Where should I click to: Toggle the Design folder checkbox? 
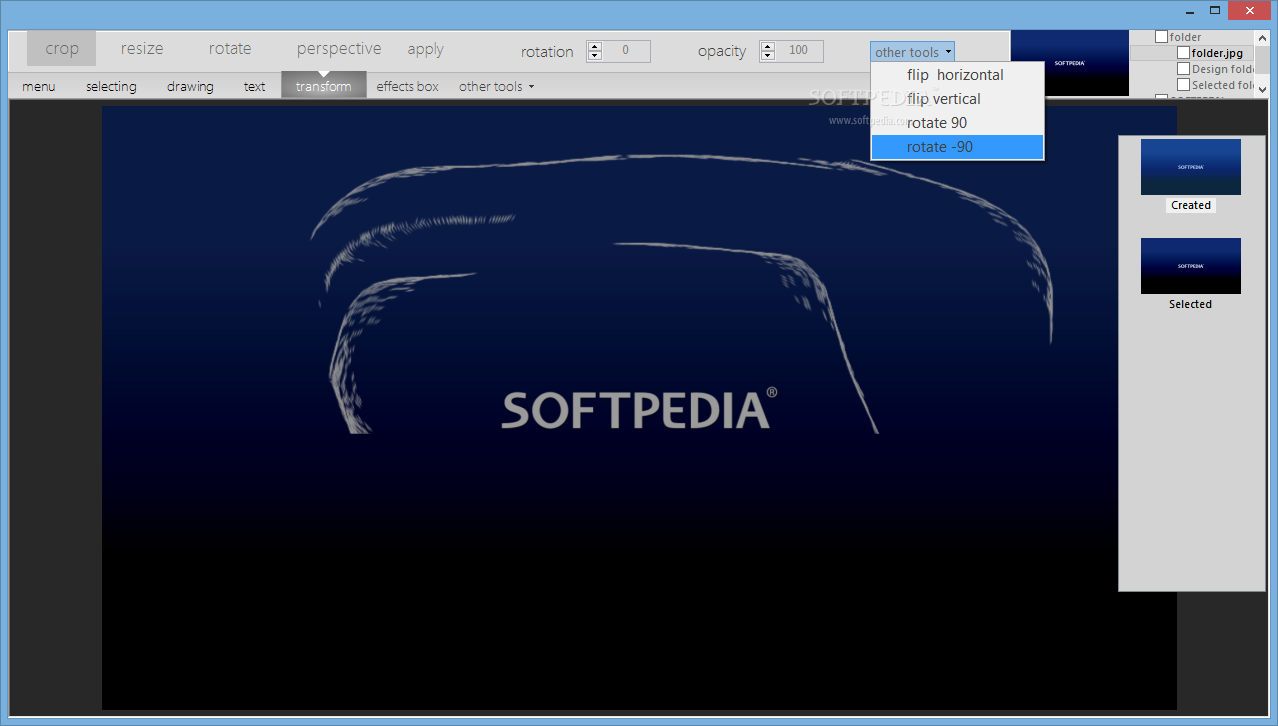(x=1183, y=69)
